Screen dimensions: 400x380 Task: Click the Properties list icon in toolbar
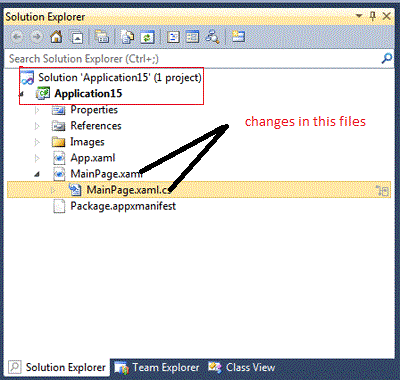[x=192, y=37]
